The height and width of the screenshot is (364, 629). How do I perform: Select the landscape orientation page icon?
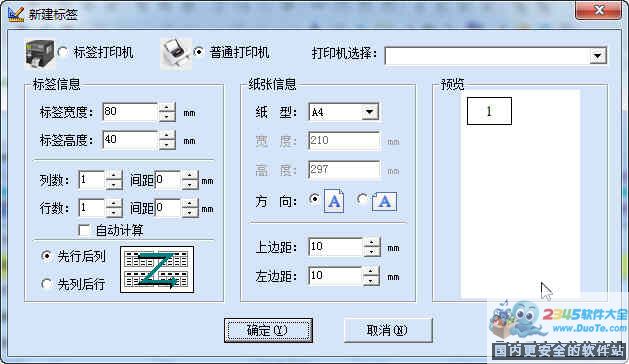tap(384, 201)
